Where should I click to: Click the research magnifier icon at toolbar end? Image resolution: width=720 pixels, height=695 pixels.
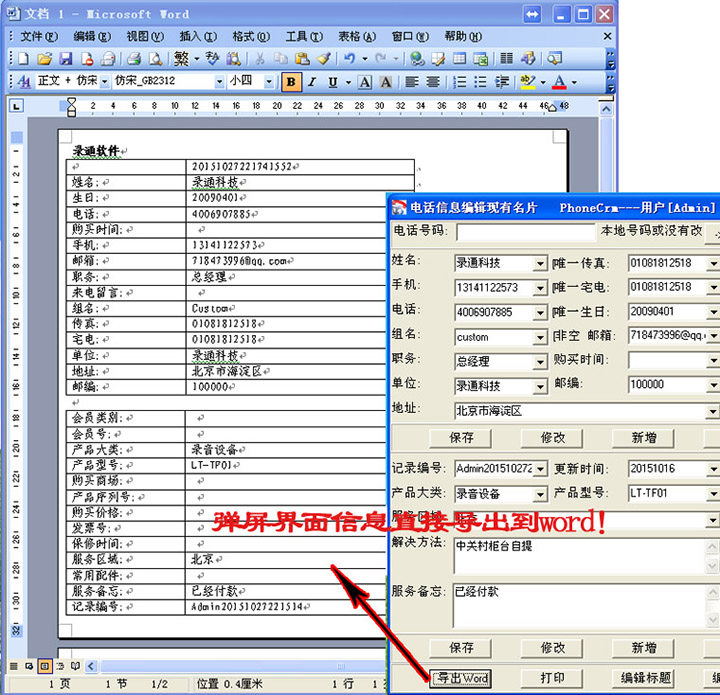pos(554,59)
